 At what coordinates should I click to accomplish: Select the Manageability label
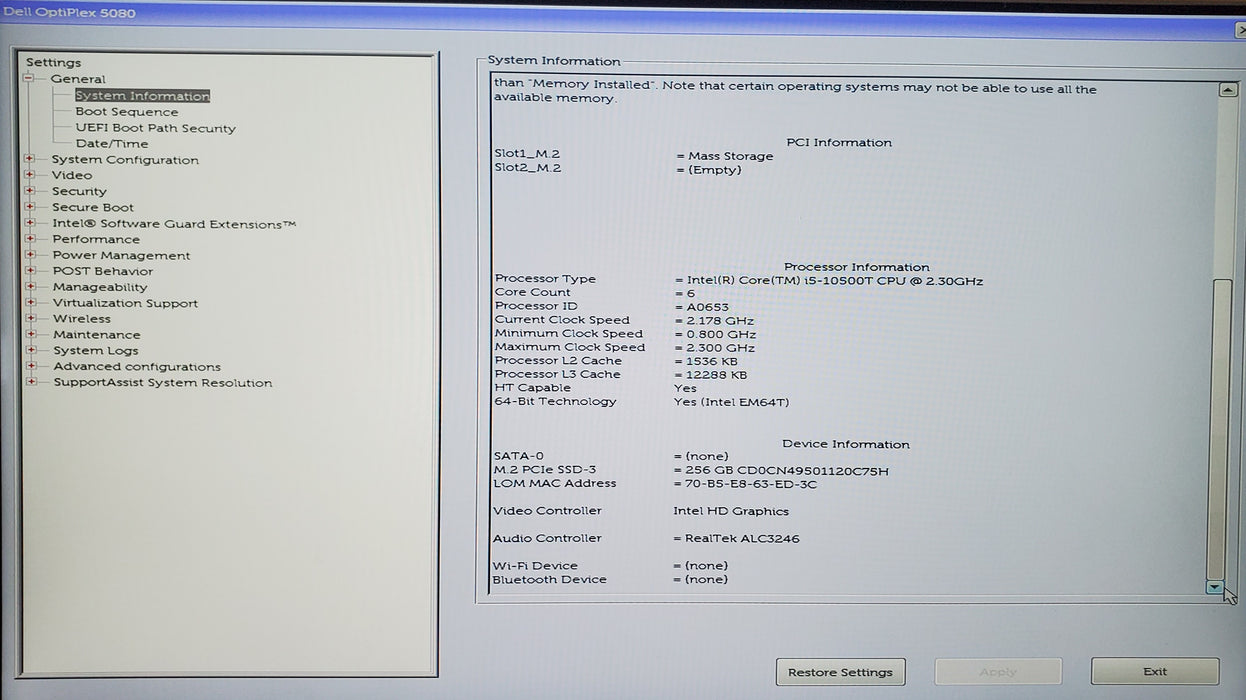click(x=100, y=287)
